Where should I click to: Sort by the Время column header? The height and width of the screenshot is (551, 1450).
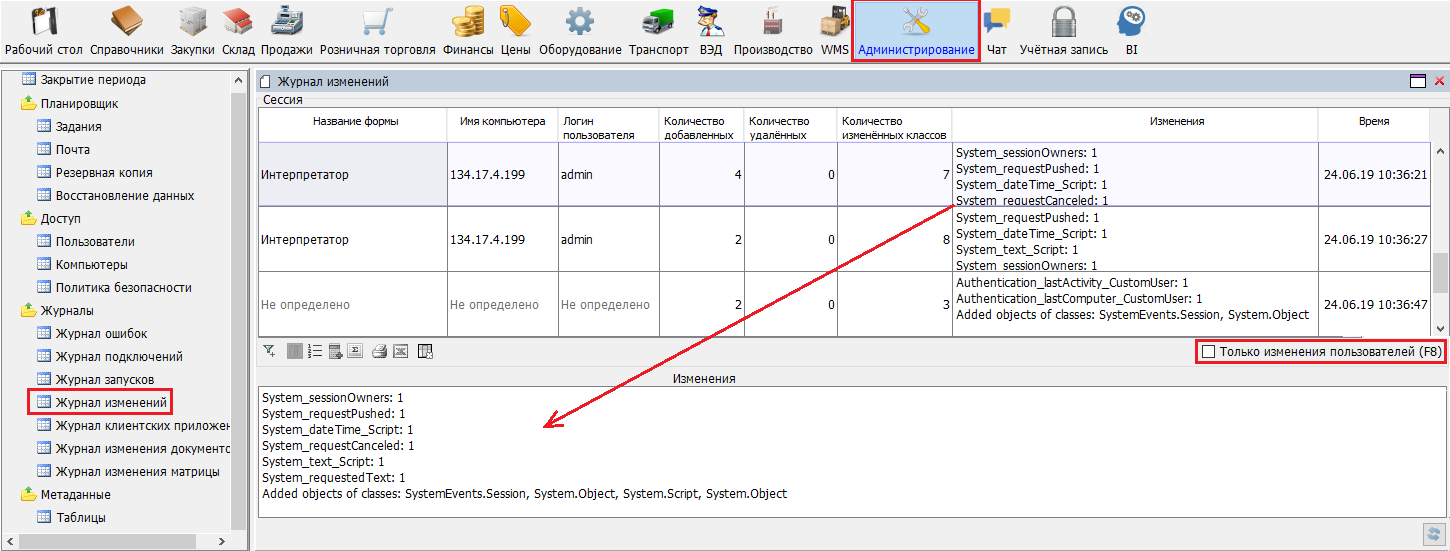[x=1372, y=121]
